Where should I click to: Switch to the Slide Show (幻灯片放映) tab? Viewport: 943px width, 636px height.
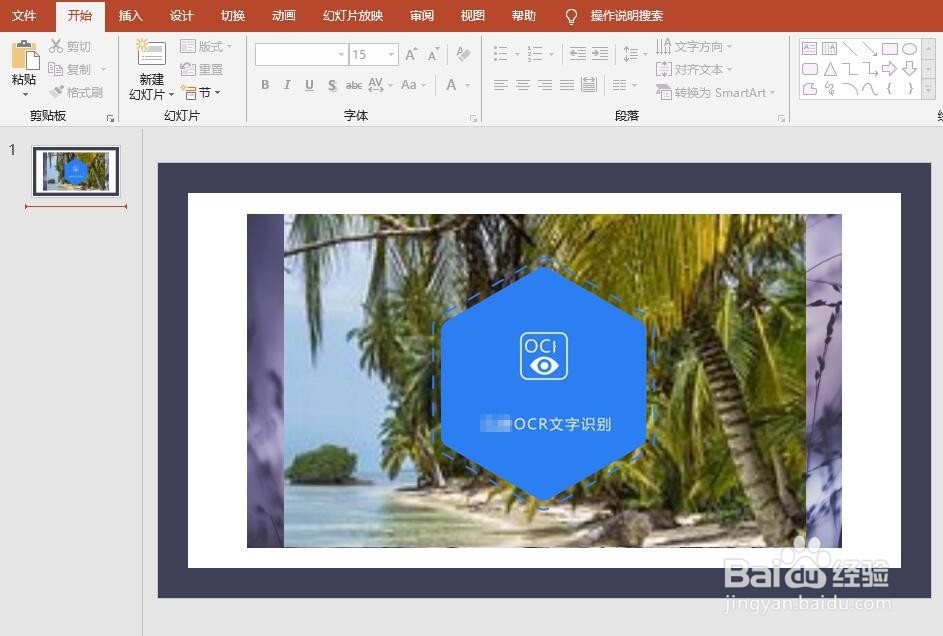[353, 16]
